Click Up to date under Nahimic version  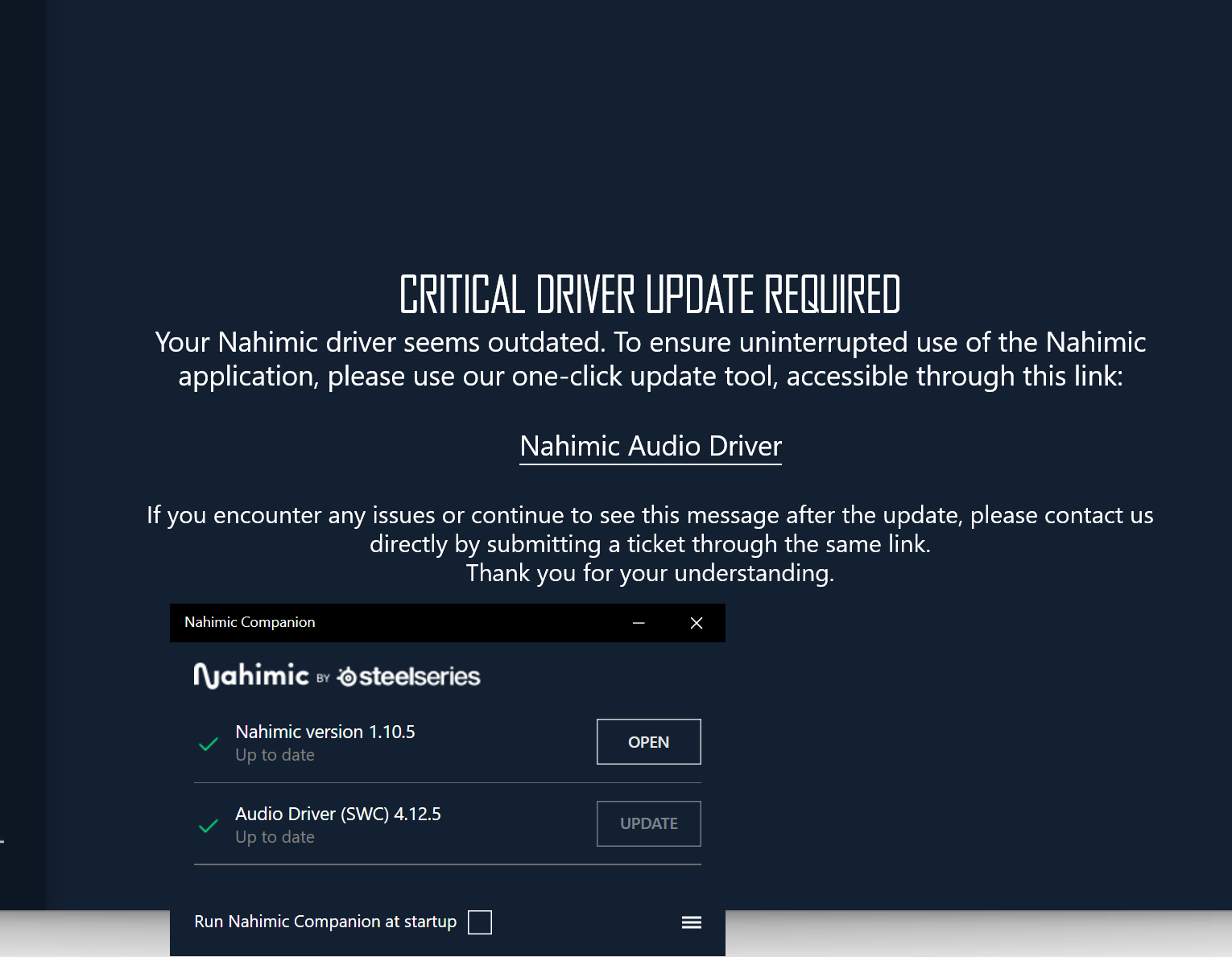point(275,755)
